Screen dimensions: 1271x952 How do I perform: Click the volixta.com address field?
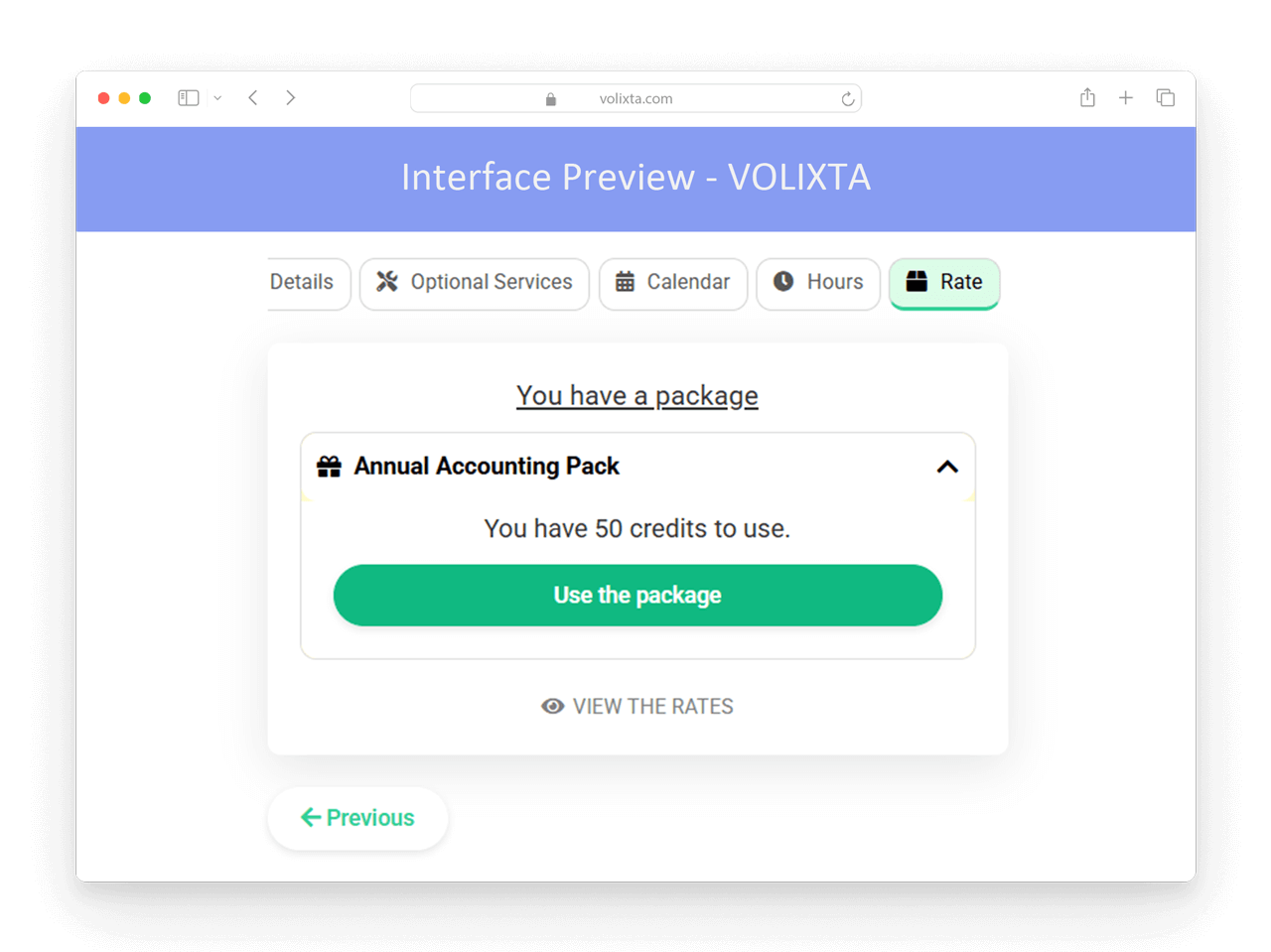tap(635, 98)
